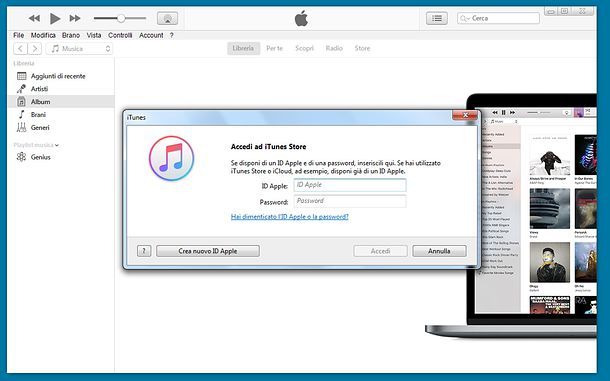Click the Libreria sidebar heading

coord(24,63)
